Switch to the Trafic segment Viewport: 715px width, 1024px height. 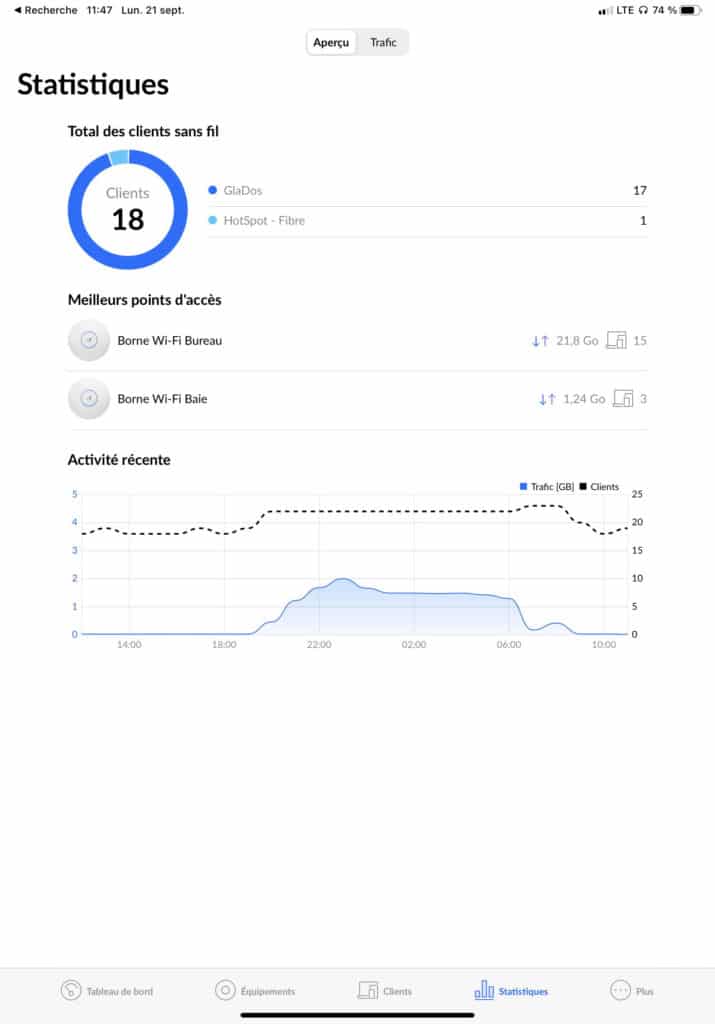click(383, 42)
